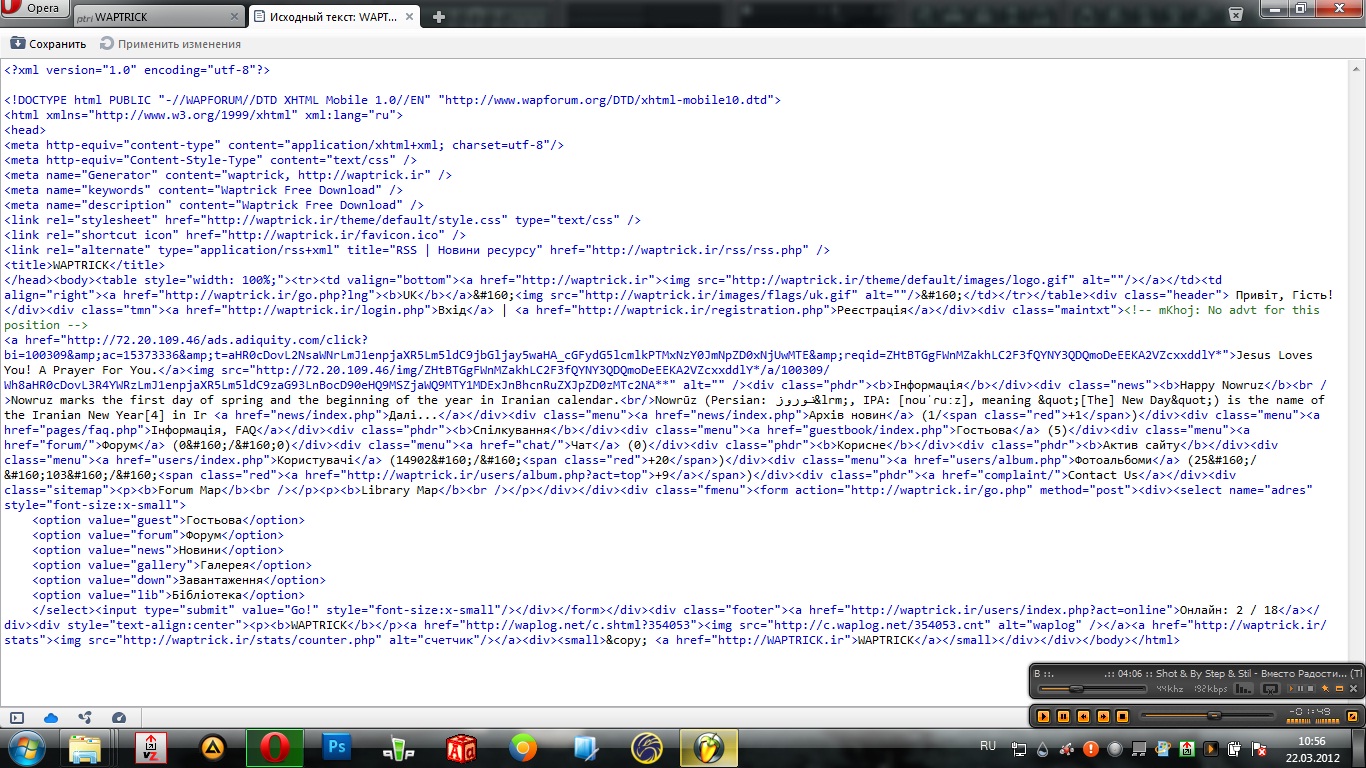Viewport: 1366px width, 768px height.
Task: Select the Исходный текст source tab
Action: click(330, 17)
